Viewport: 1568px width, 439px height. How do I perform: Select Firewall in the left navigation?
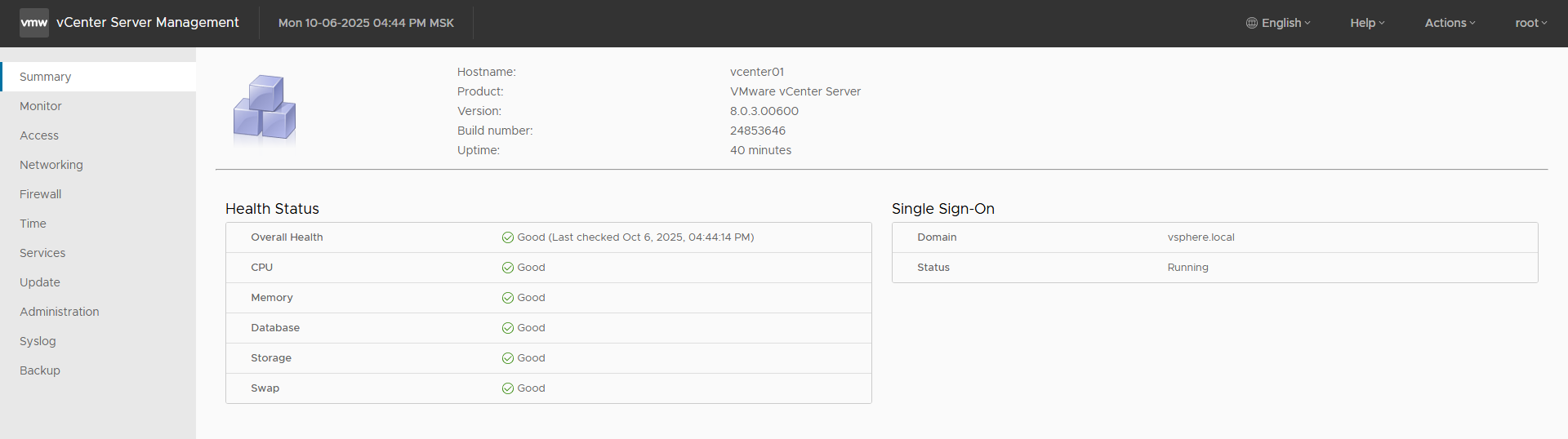[41, 194]
